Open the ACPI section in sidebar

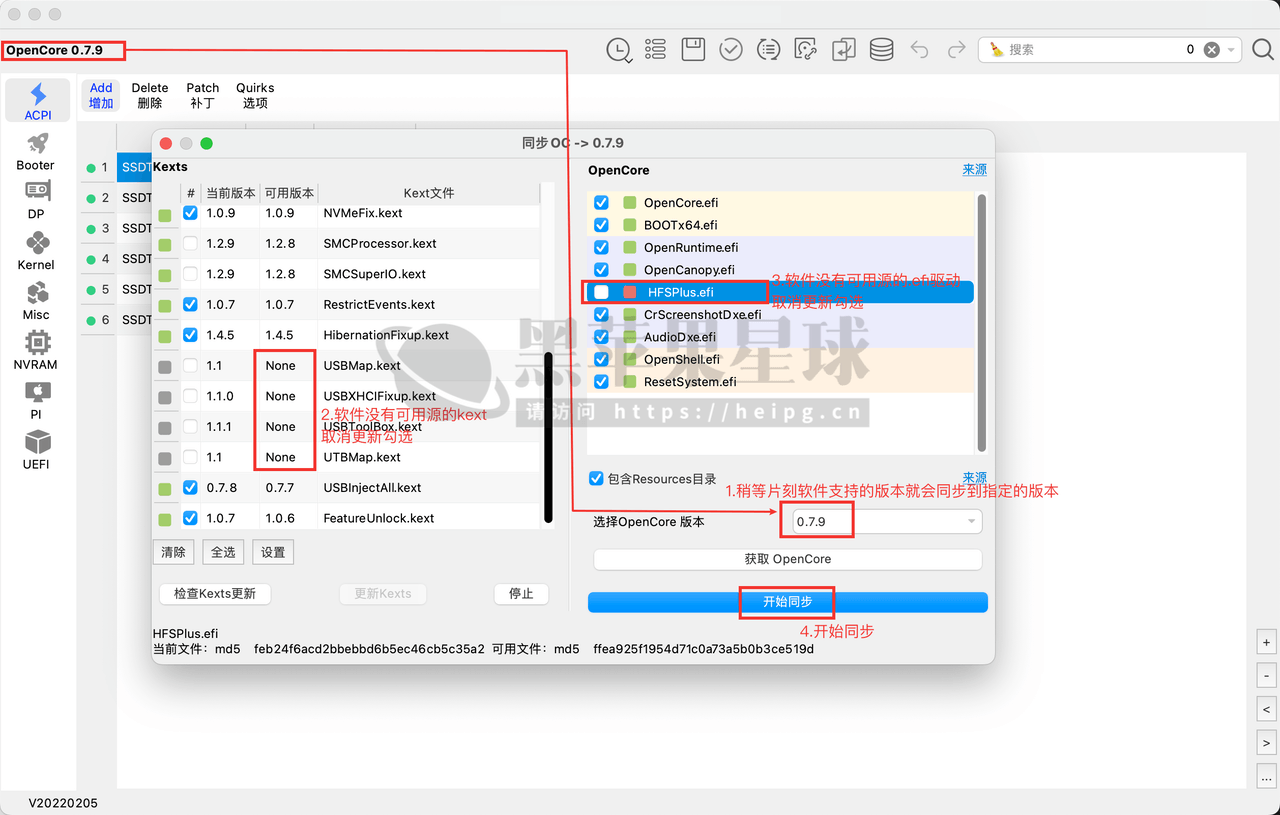tap(38, 102)
